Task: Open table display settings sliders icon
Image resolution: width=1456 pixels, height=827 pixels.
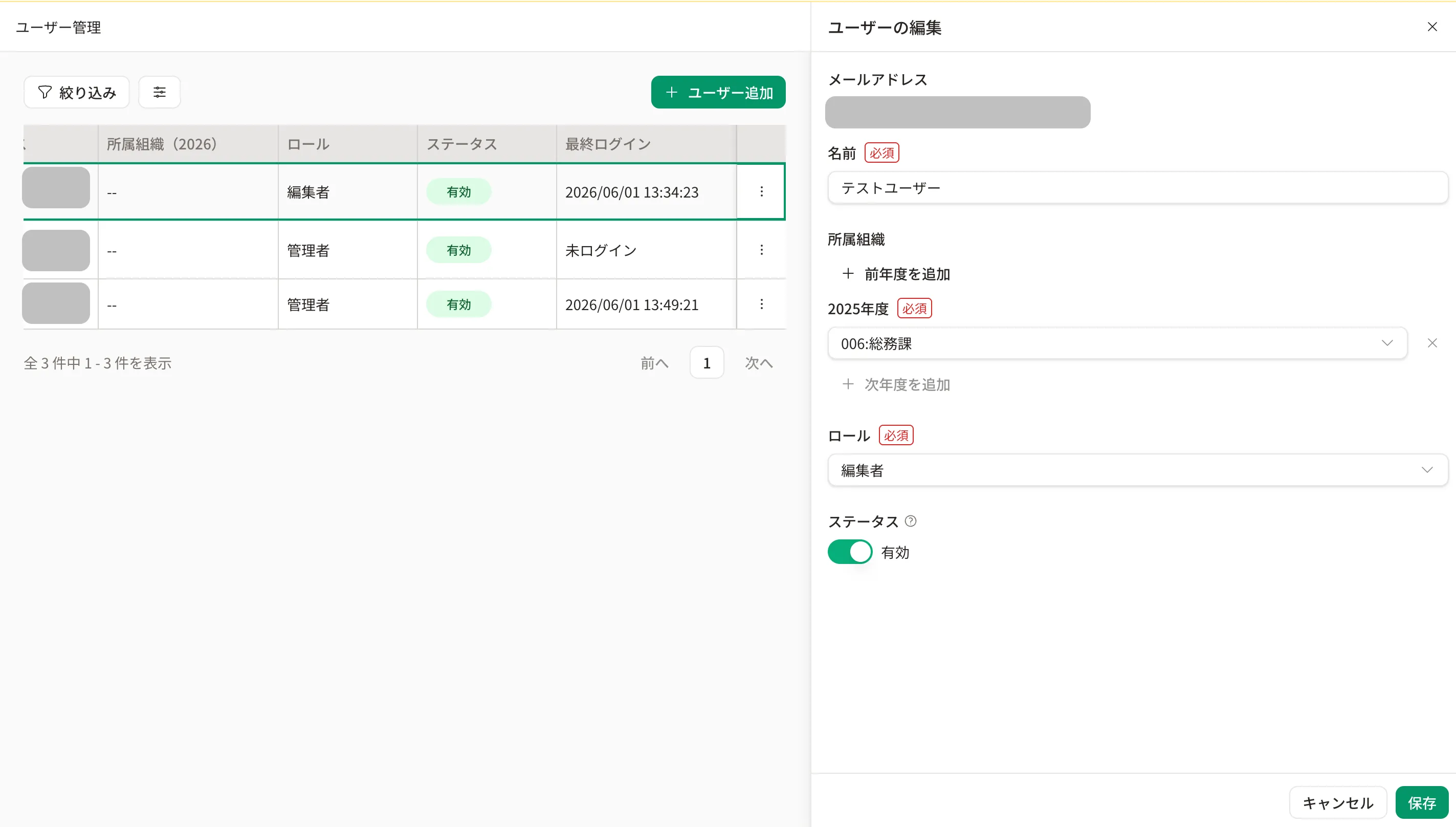Action: click(x=160, y=92)
